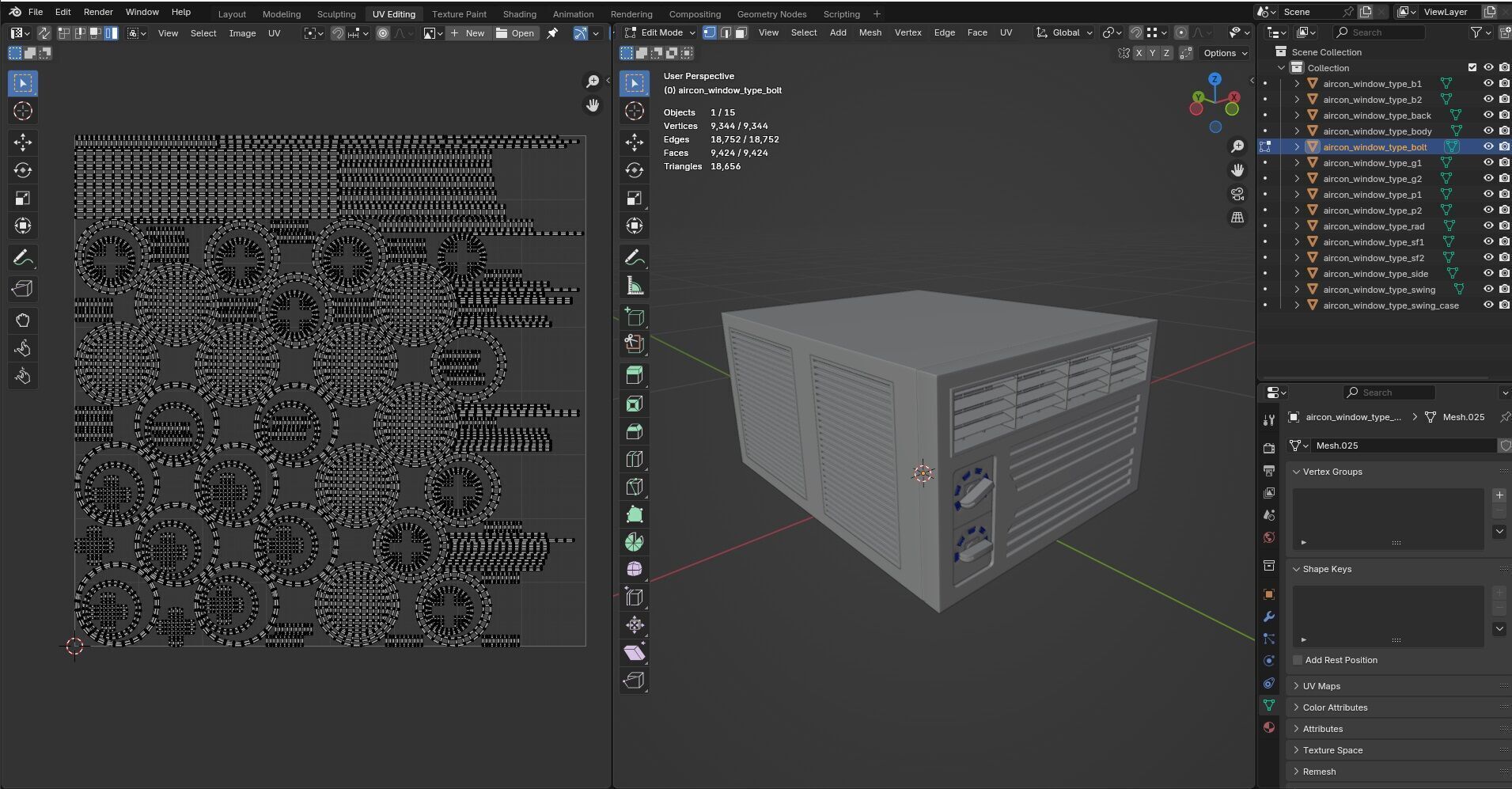
Task: Switch to edge select mode
Action: click(726, 32)
